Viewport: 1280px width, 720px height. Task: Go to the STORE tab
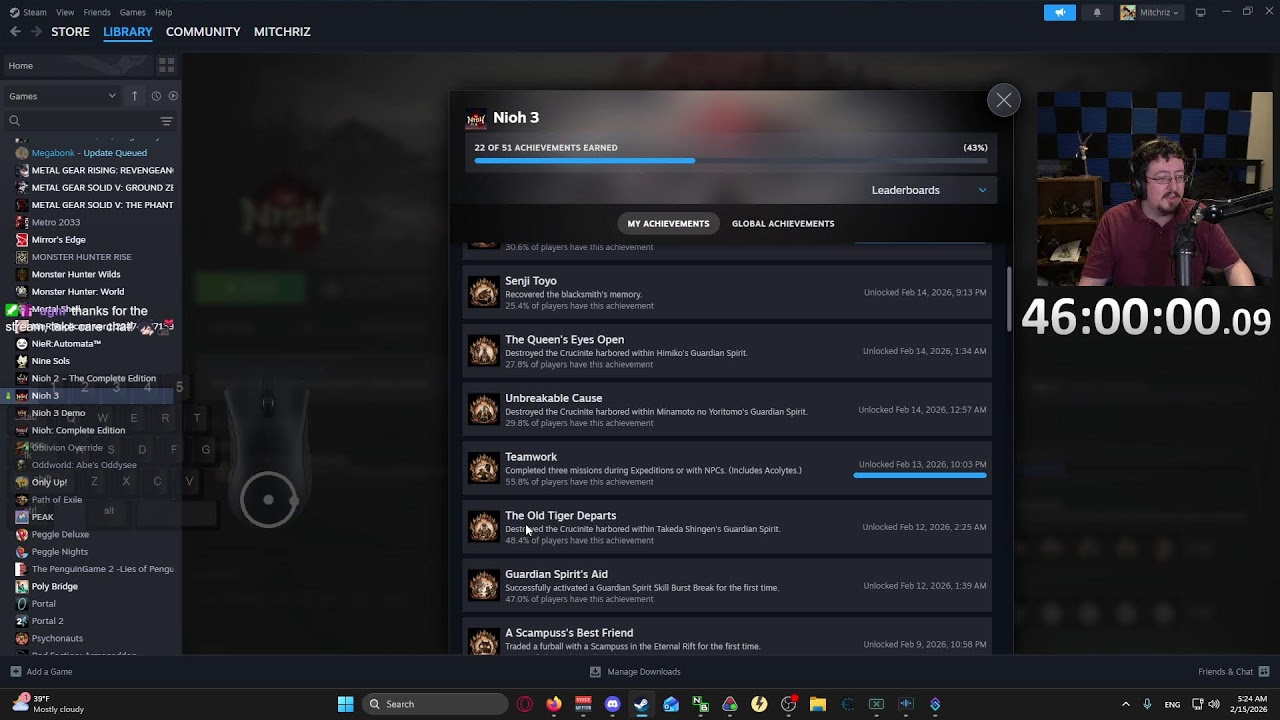70,32
